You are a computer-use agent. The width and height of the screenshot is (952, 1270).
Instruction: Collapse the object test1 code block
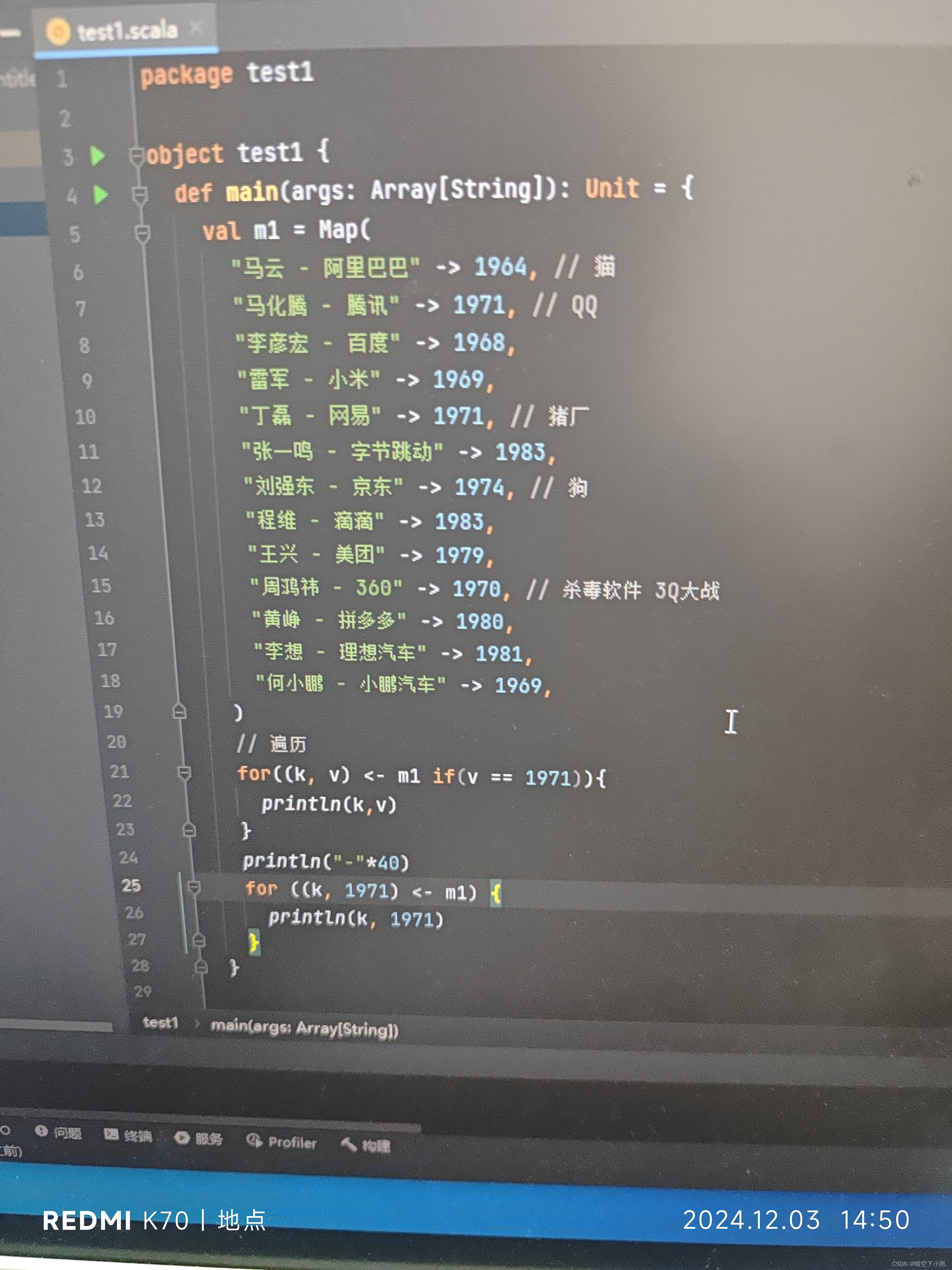(x=137, y=156)
